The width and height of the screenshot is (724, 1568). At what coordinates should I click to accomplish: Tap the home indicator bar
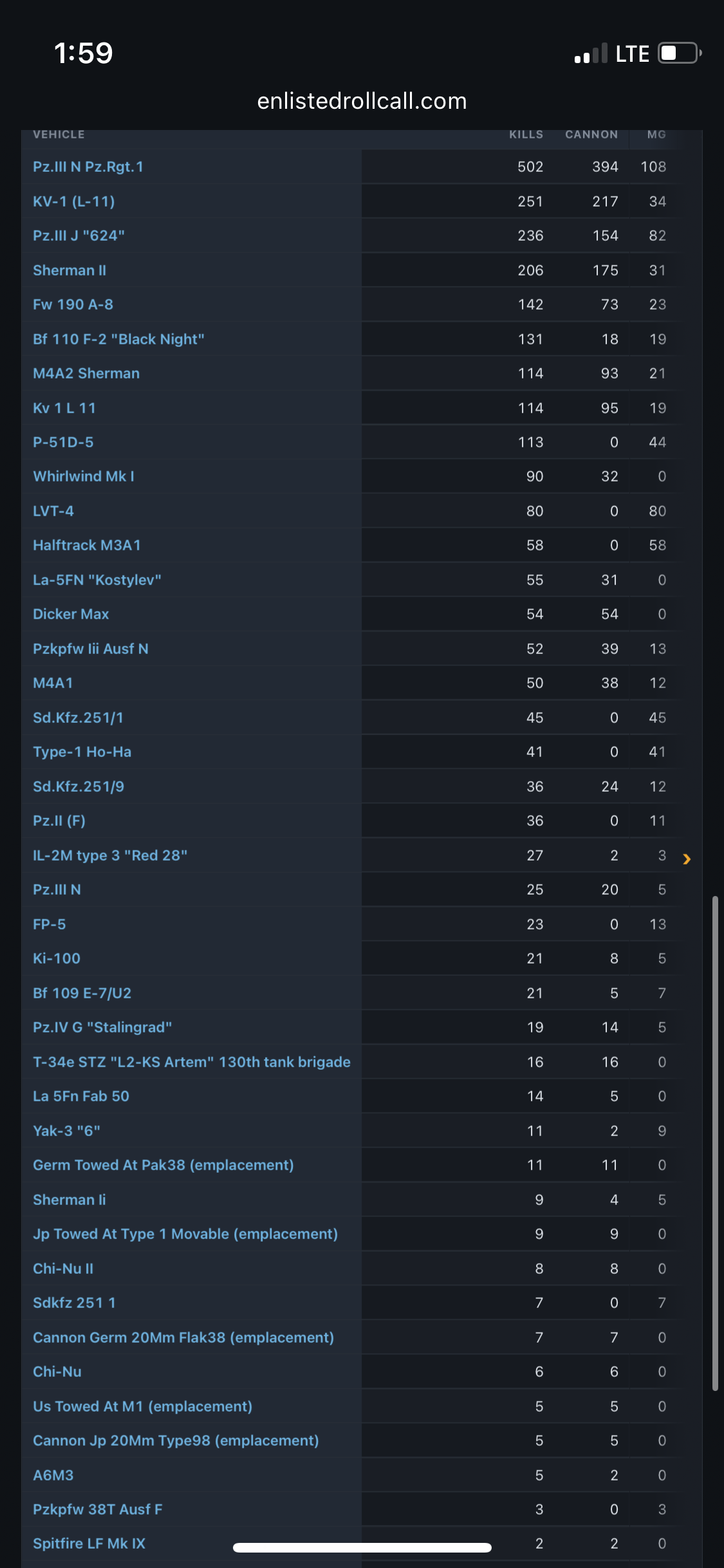tap(362, 1547)
